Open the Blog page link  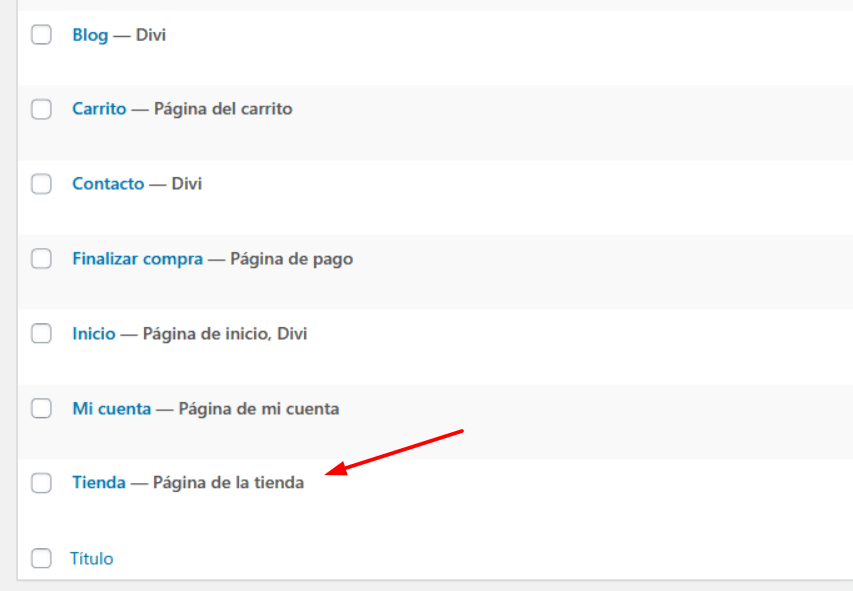(x=90, y=35)
